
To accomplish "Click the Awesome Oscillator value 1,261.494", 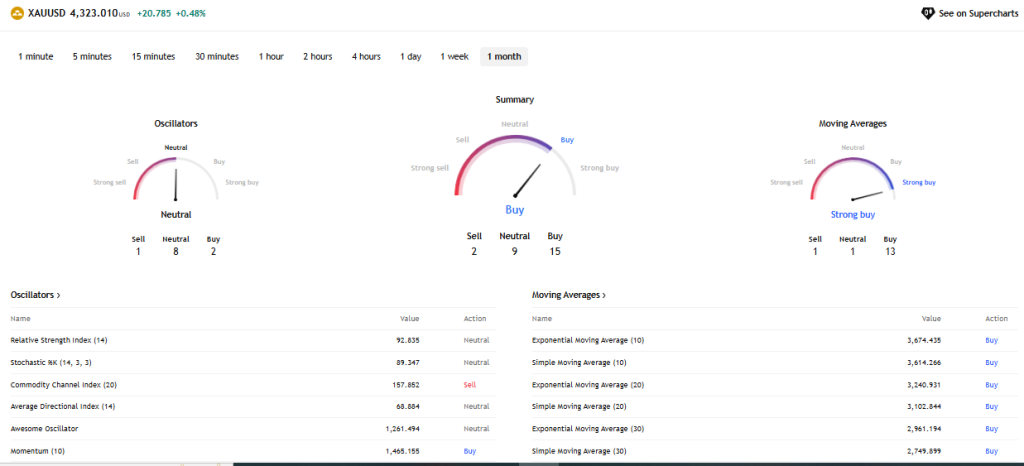I will click(402, 428).
